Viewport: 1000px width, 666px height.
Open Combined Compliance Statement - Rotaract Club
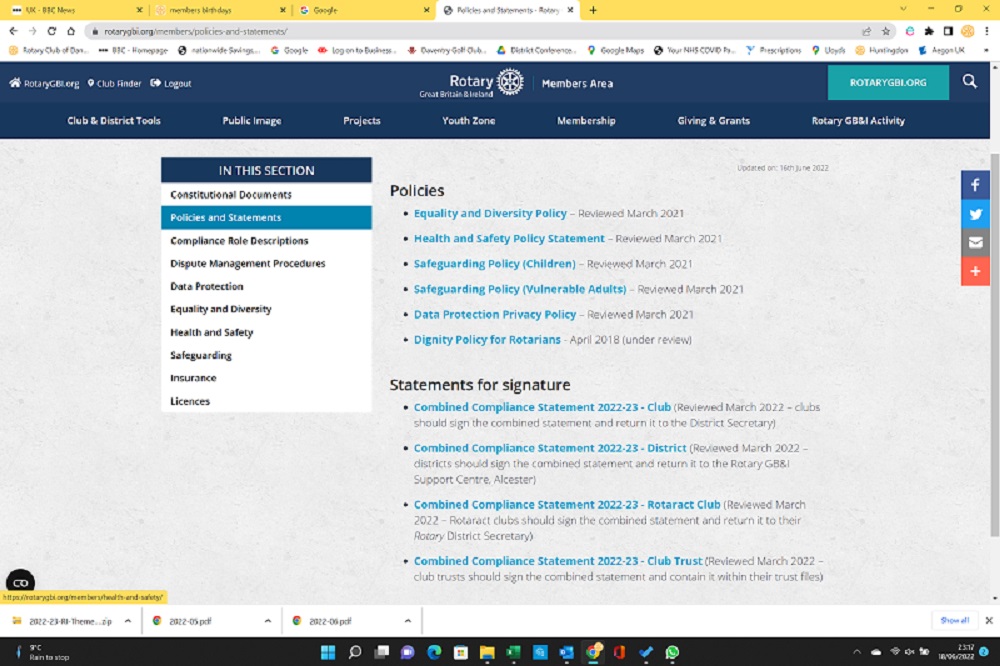click(x=567, y=505)
